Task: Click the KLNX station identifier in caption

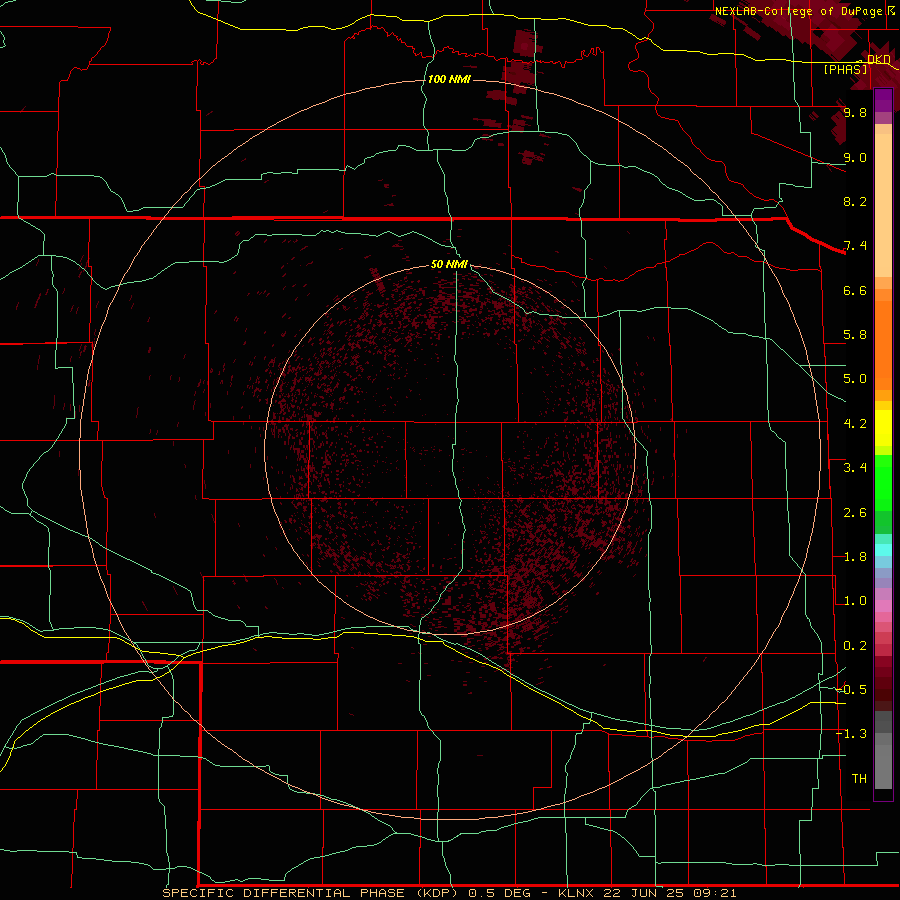Action: tap(577, 893)
